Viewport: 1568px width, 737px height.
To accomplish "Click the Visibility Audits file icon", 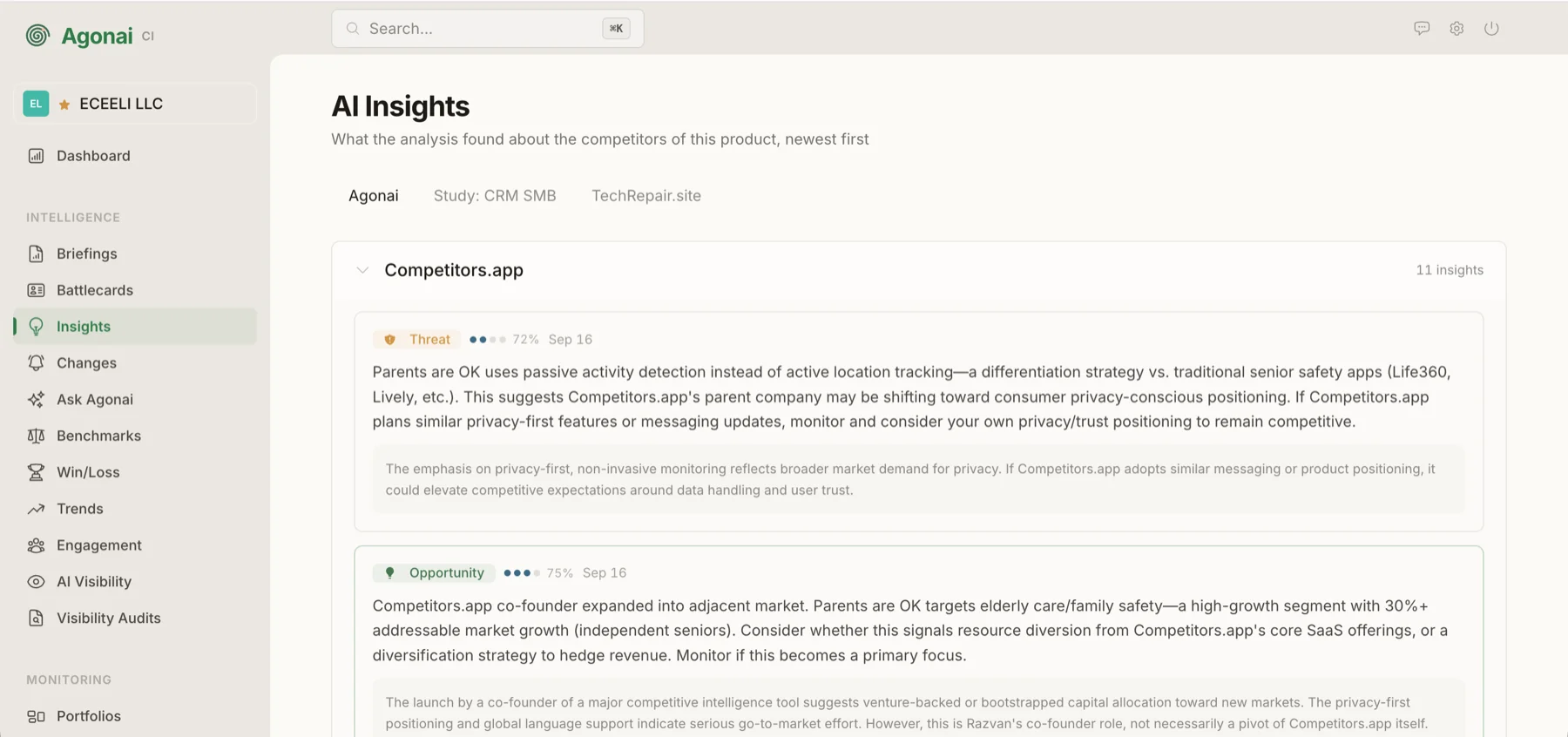I will click(x=36, y=618).
